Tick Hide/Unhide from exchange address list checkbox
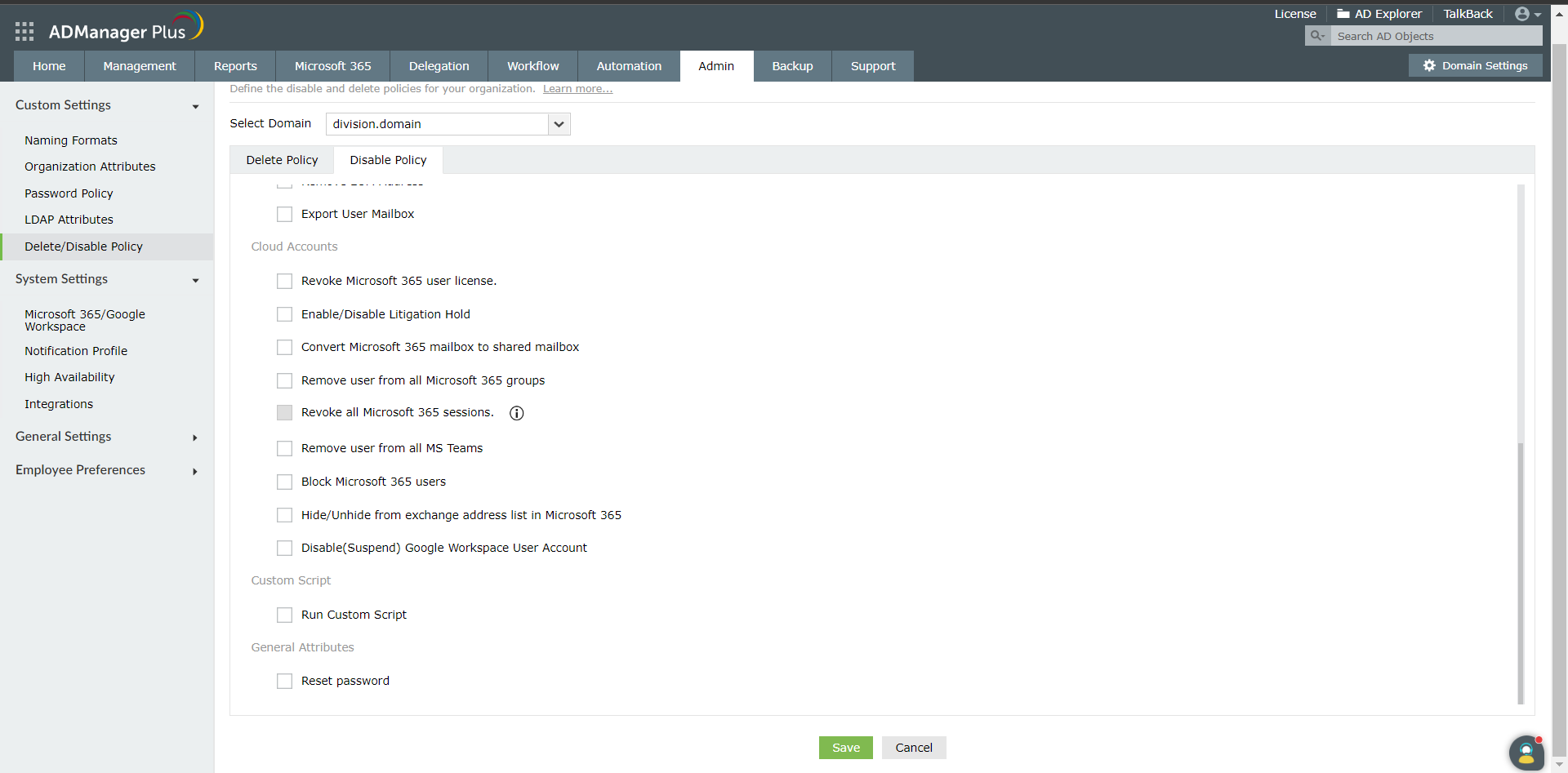Viewport: 1568px width, 773px height. pyautogui.click(x=284, y=515)
